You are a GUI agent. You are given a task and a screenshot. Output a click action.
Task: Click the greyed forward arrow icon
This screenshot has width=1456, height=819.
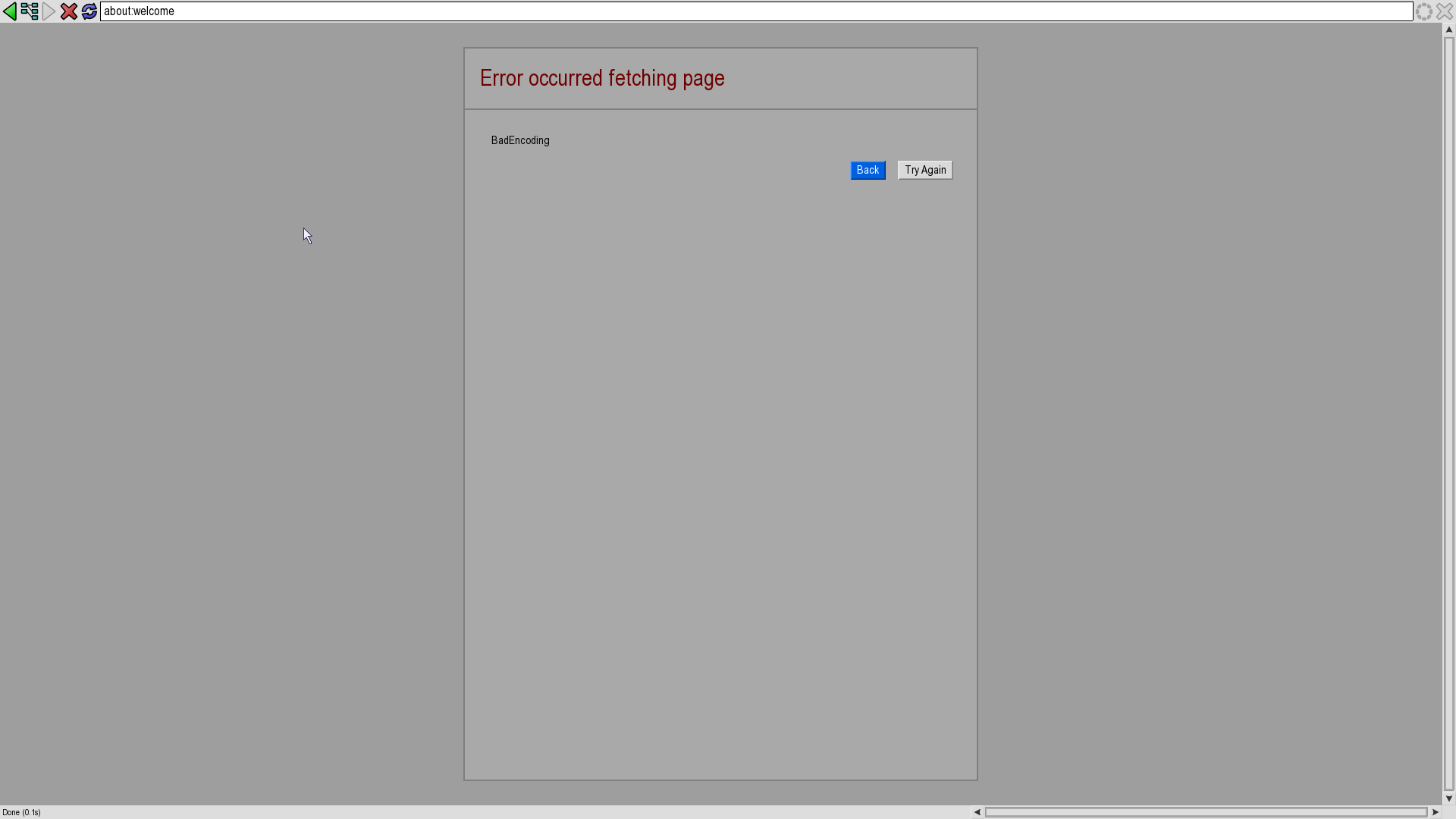pyautogui.click(x=49, y=11)
